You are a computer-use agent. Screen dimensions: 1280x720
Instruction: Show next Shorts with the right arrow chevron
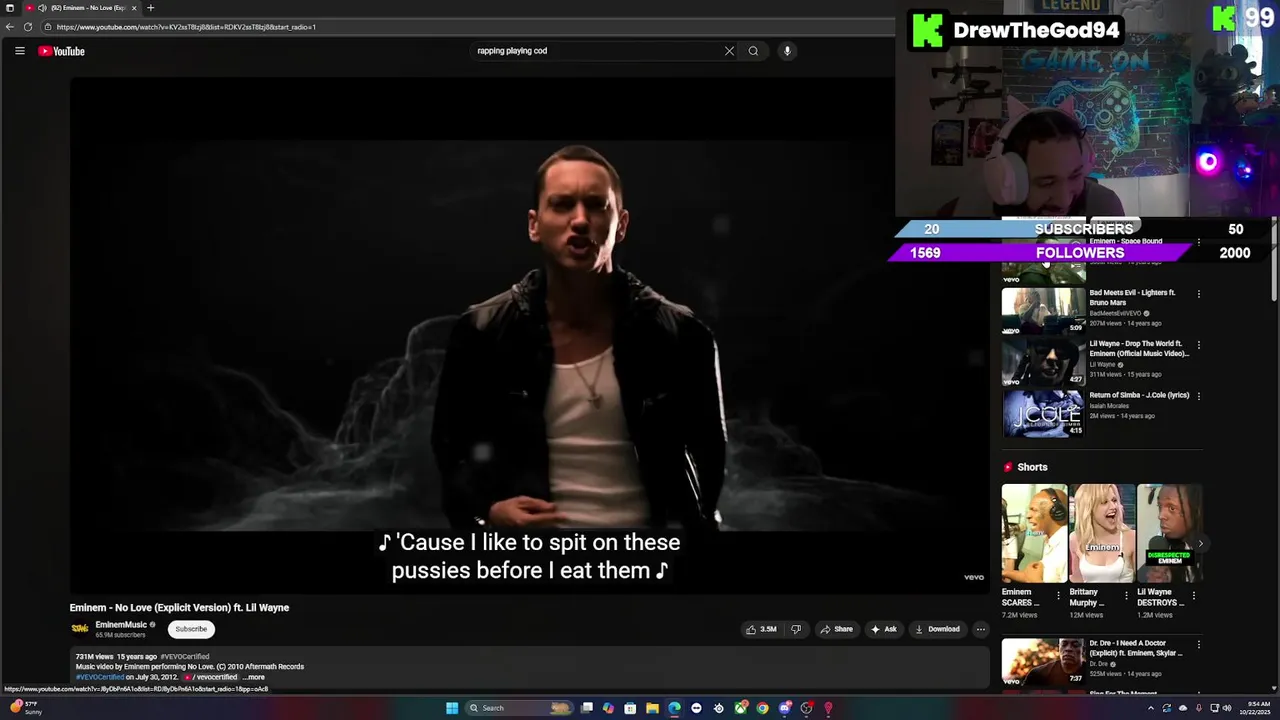(x=1200, y=544)
